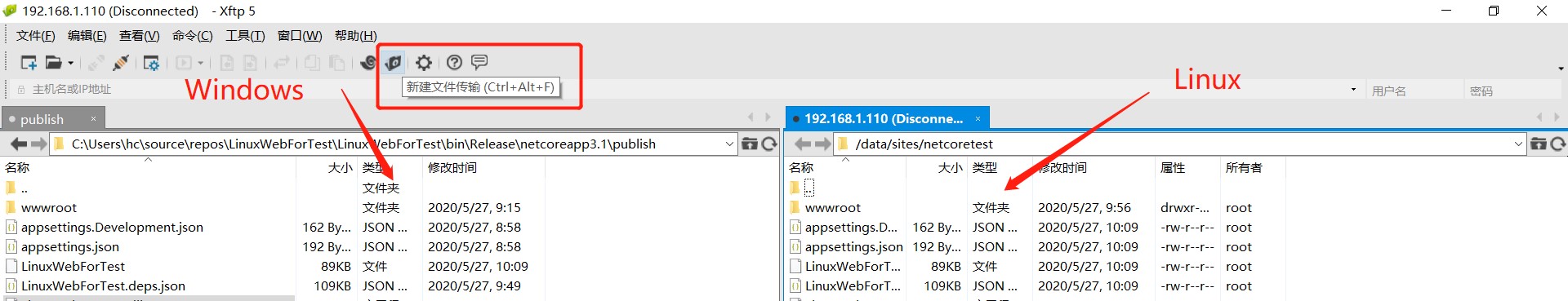This screenshot has width=1568, height=301.
Task: Click the Disconnect plug icon
Action: (x=121, y=63)
